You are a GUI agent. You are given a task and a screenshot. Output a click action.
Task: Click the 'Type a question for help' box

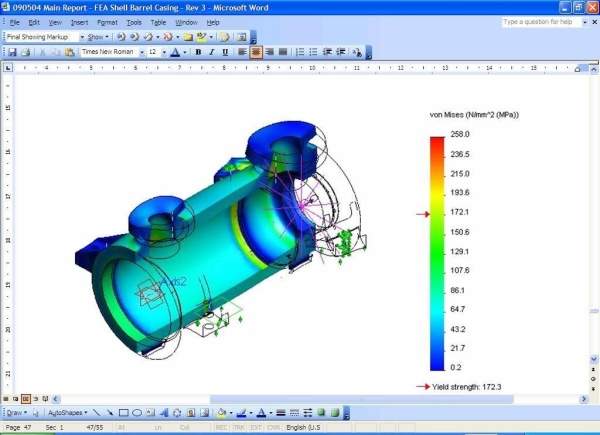[x=540, y=21]
